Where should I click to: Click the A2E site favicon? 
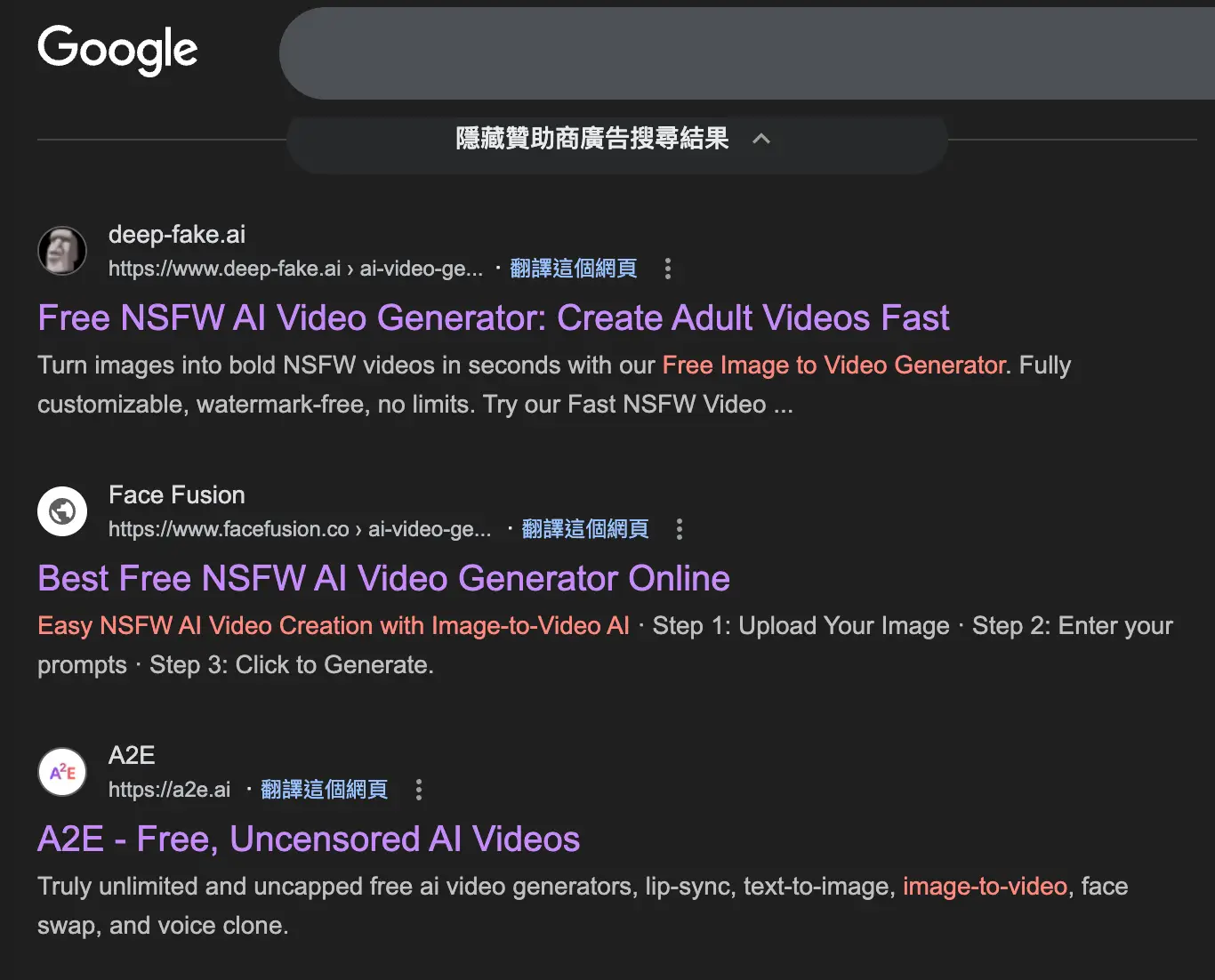pyautogui.click(x=62, y=772)
